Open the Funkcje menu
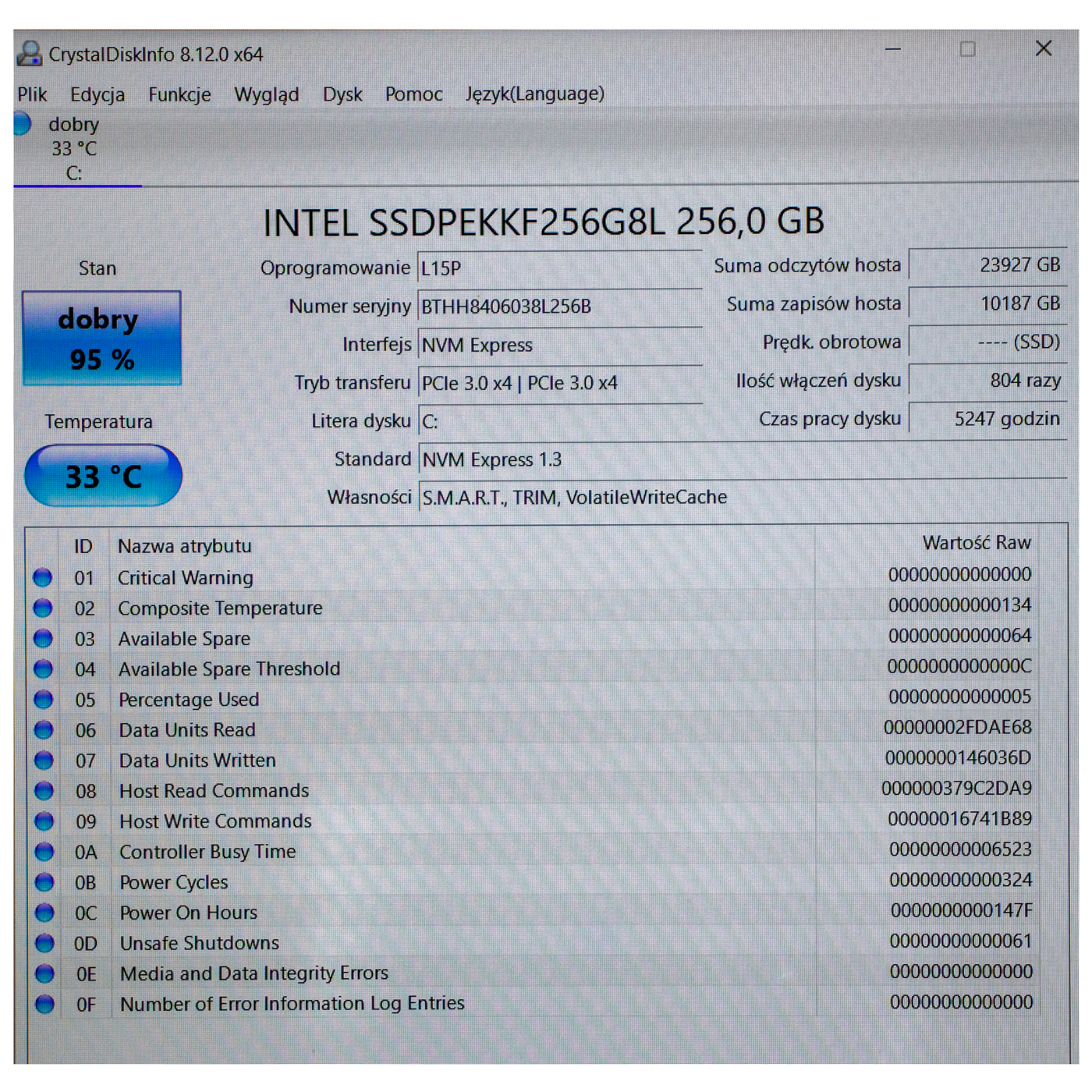This screenshot has height=1092, width=1092. click(x=179, y=94)
